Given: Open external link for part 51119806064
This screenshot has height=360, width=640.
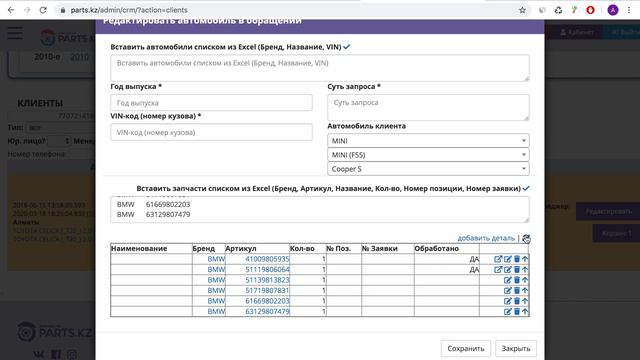Looking at the screenshot, I should pyautogui.click(x=498, y=270).
